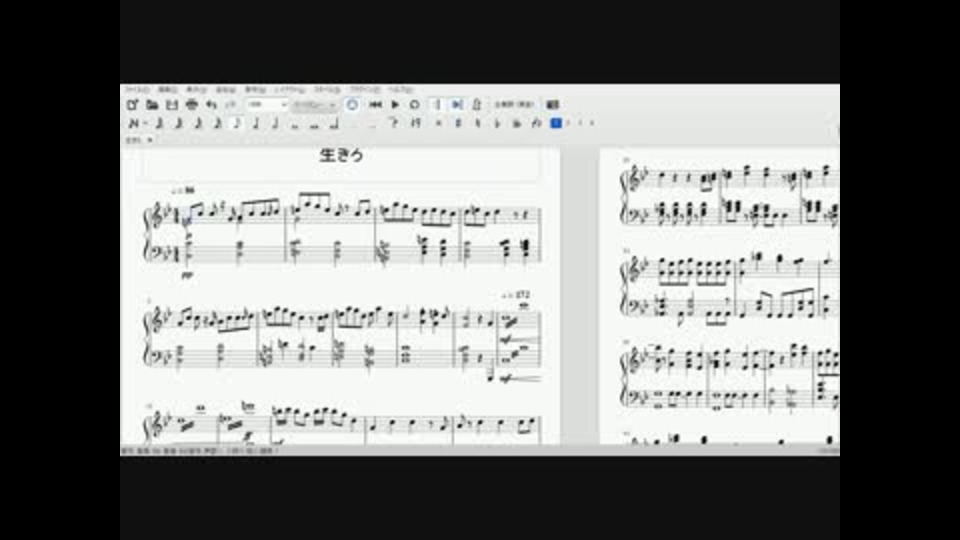Apply the flat accidental
The width and height of the screenshot is (960, 540).
(x=497, y=123)
